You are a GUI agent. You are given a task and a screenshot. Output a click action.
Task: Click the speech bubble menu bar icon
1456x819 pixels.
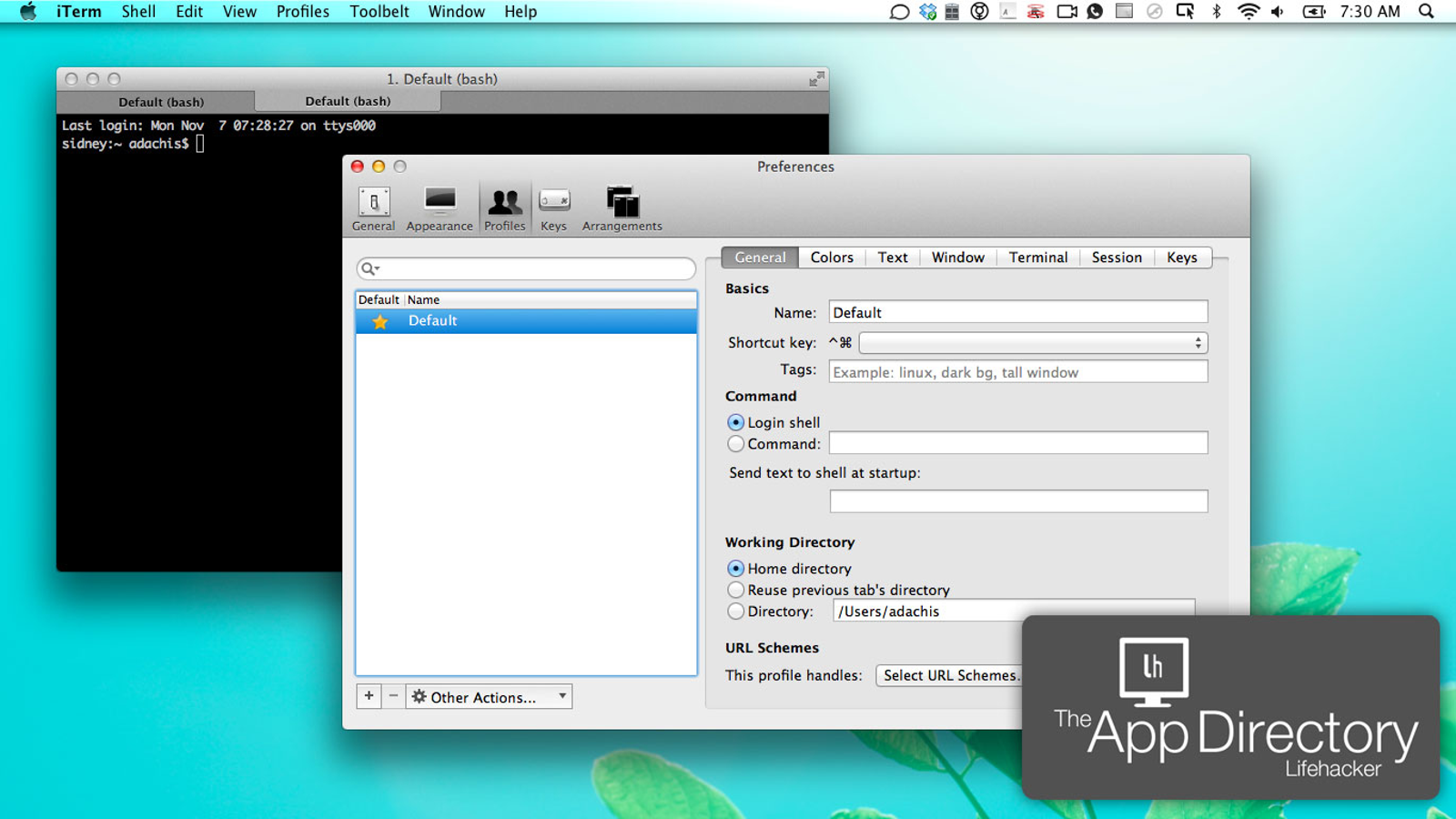[899, 12]
